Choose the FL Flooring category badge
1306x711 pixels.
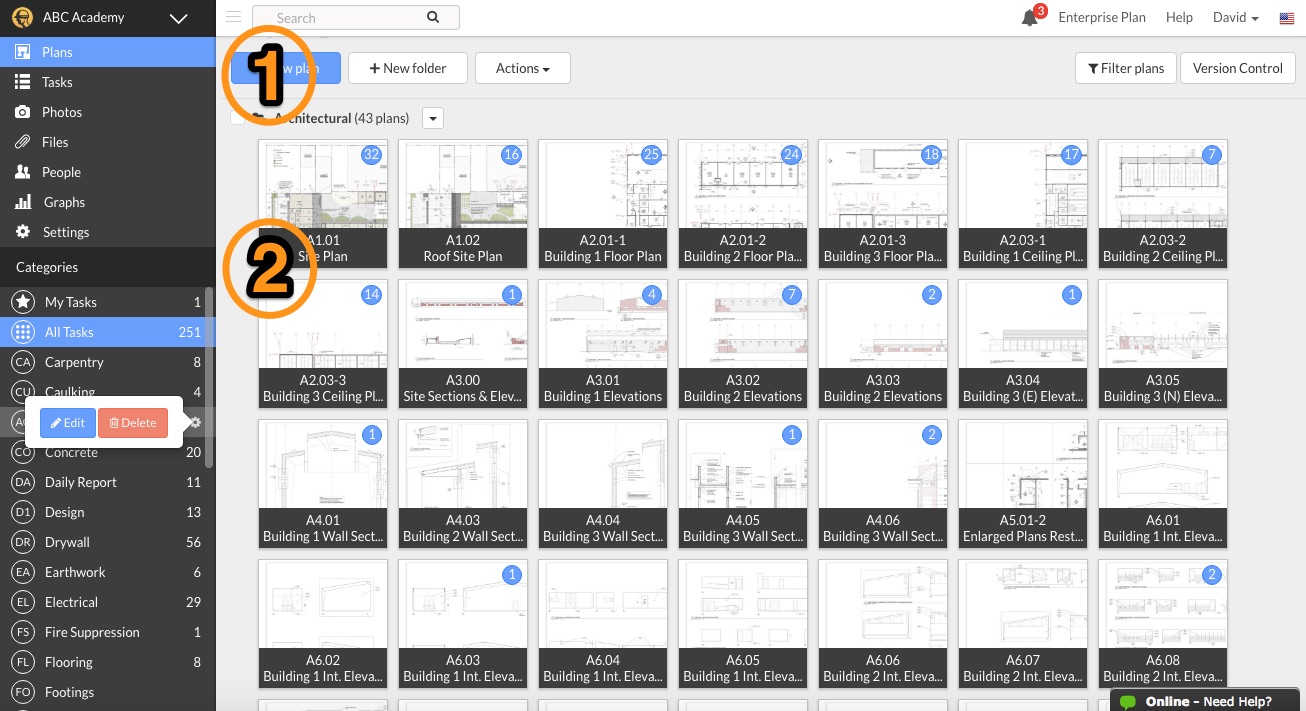pos(23,662)
